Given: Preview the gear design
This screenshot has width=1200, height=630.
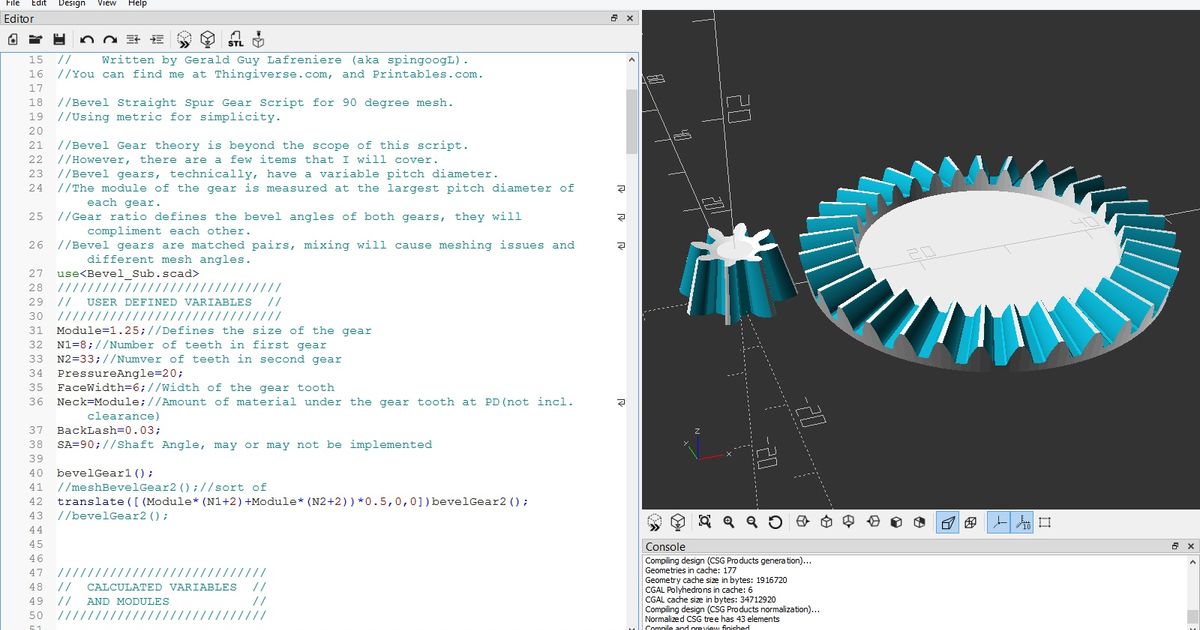Looking at the screenshot, I should click(184, 39).
